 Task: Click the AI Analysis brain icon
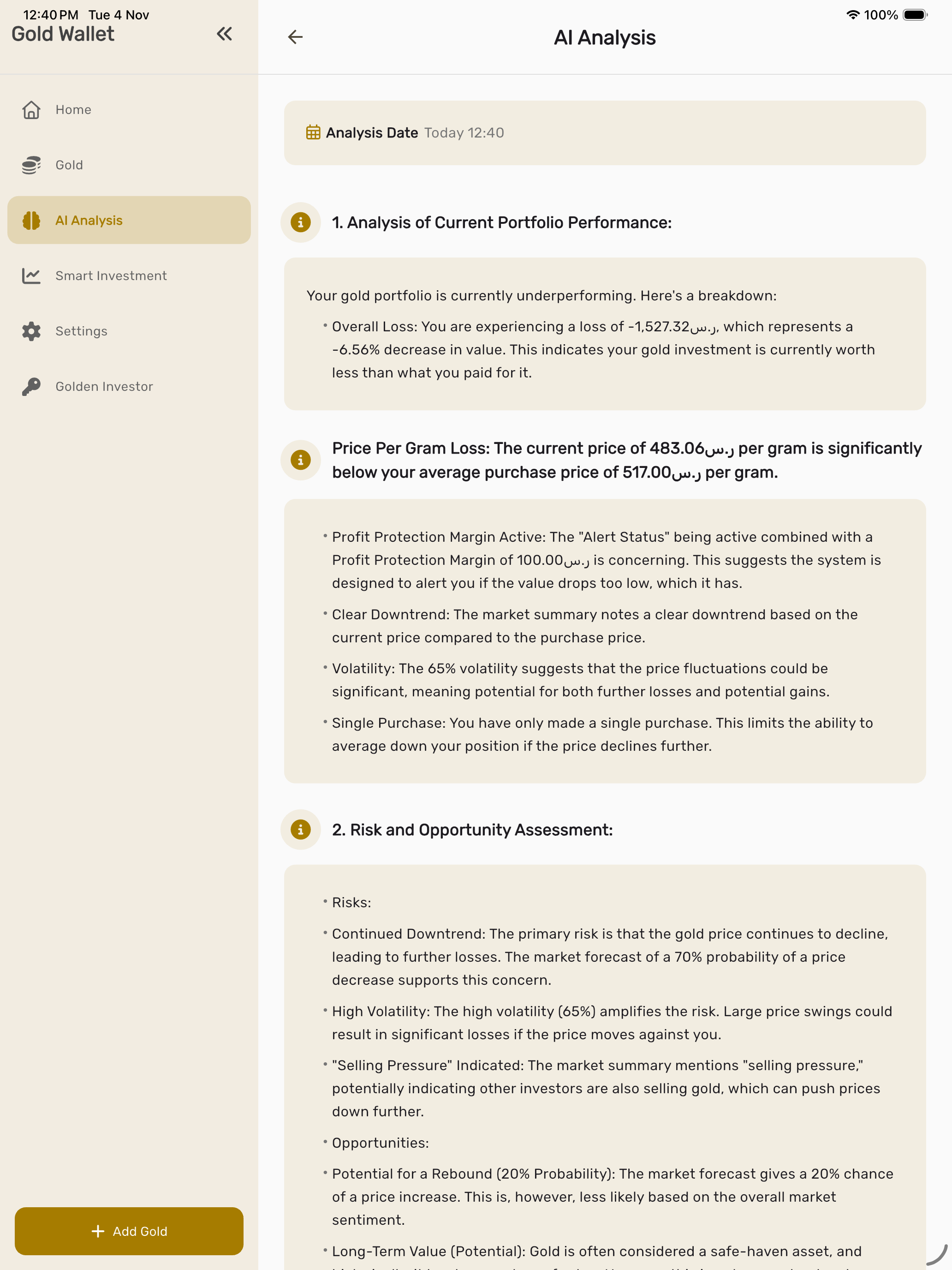(31, 221)
